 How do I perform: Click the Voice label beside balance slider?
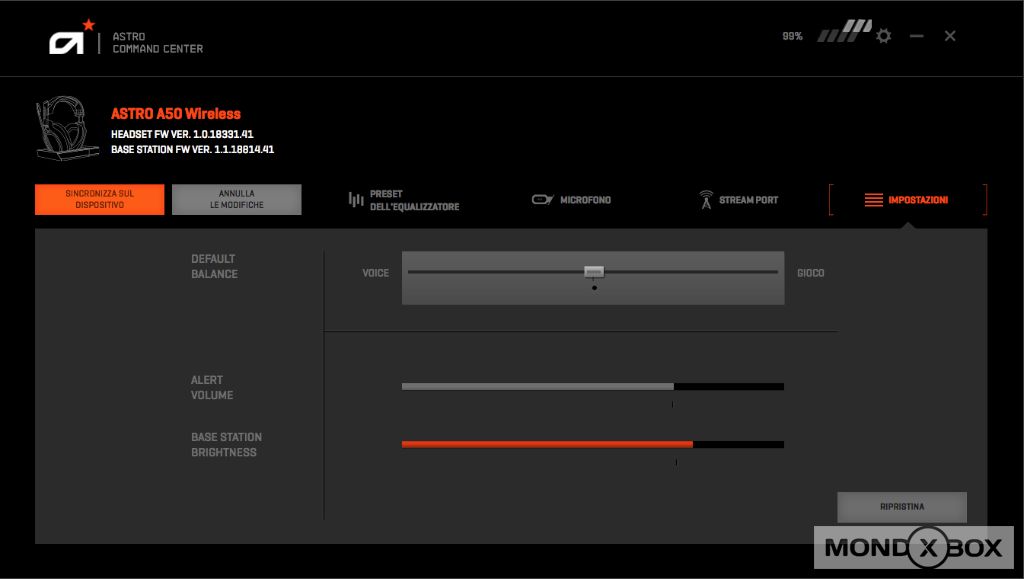[x=375, y=273]
